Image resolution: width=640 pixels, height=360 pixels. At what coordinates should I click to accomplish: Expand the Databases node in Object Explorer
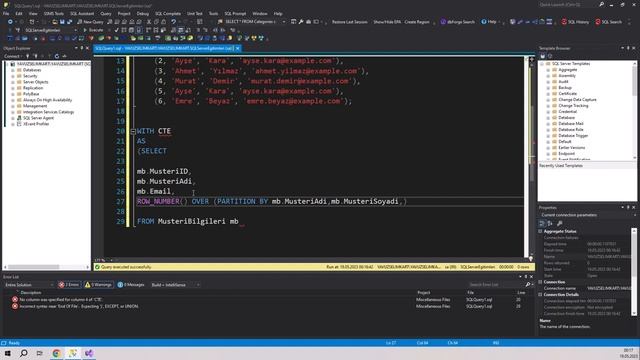13,70
